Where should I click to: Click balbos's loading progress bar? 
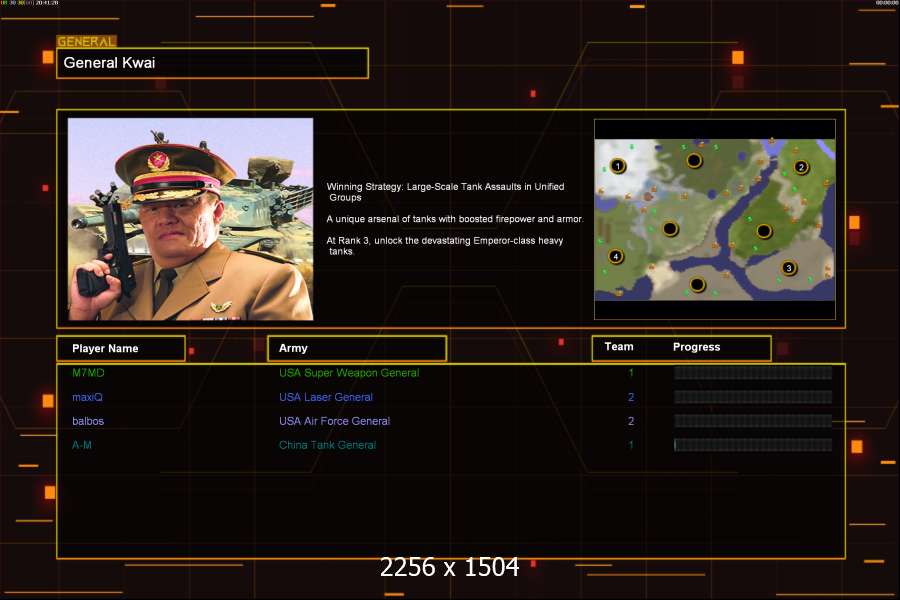pyautogui.click(x=753, y=421)
